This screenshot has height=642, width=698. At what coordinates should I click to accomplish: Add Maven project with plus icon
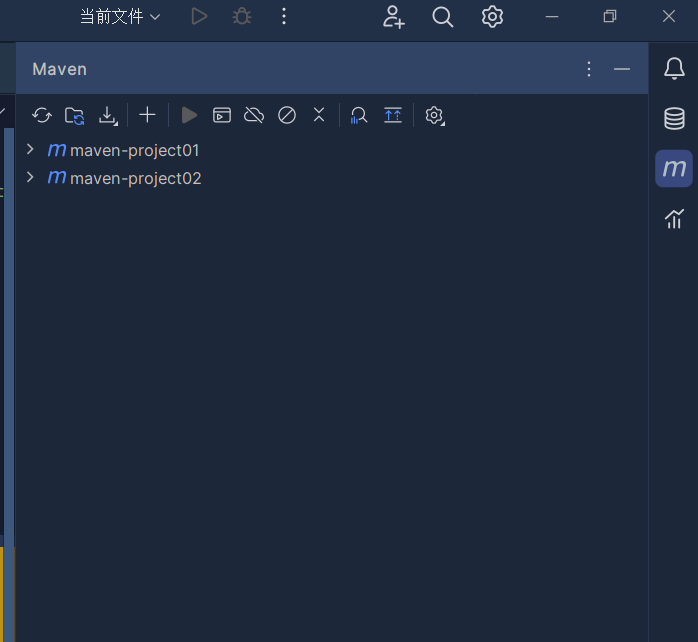(147, 115)
